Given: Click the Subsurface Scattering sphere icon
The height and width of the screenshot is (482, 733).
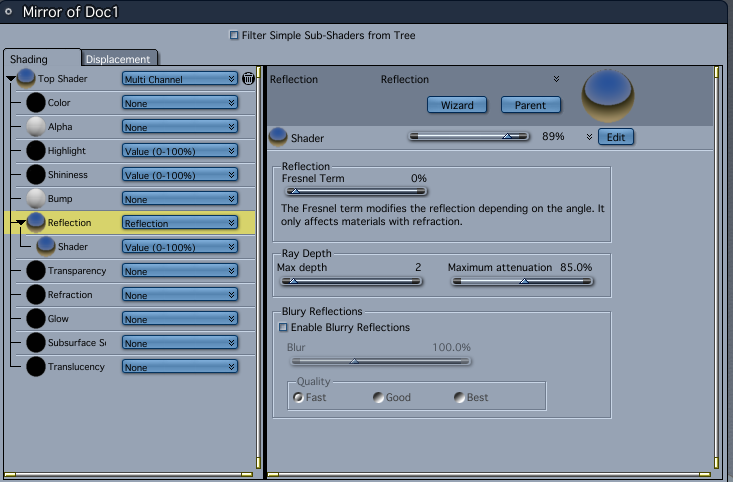Looking at the screenshot, I should pos(36,342).
